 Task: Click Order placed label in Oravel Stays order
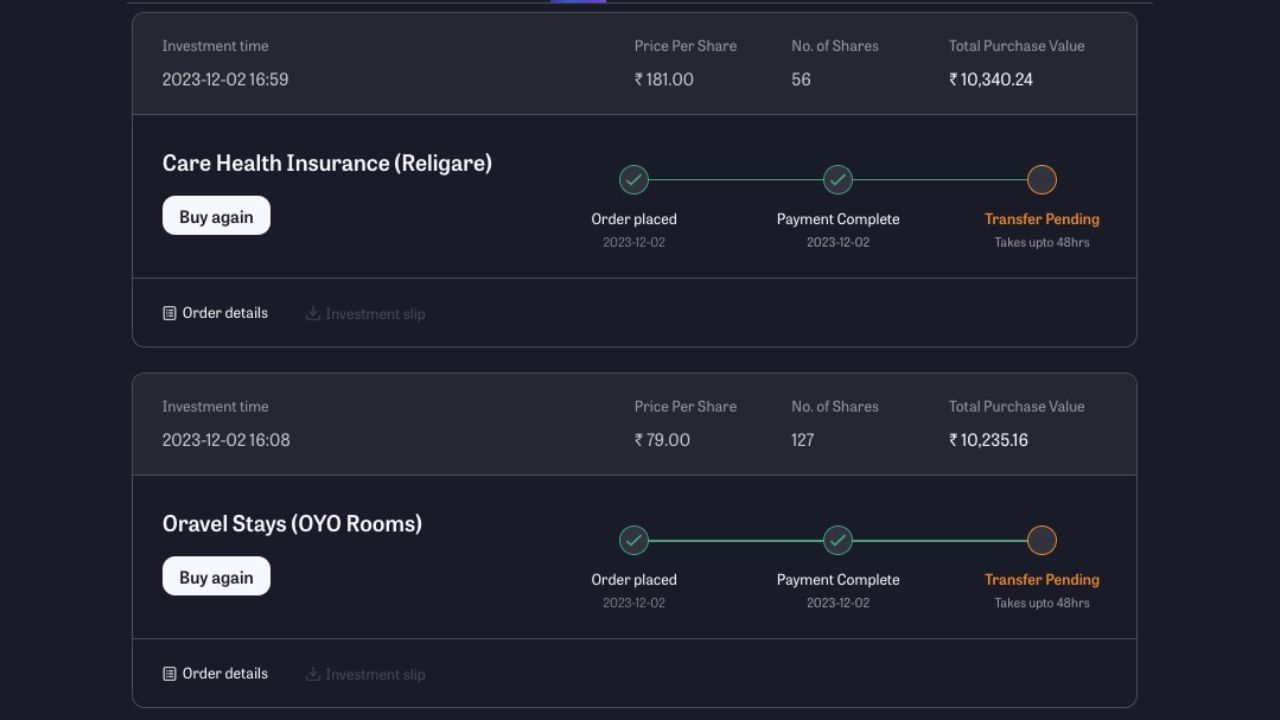[x=634, y=580]
